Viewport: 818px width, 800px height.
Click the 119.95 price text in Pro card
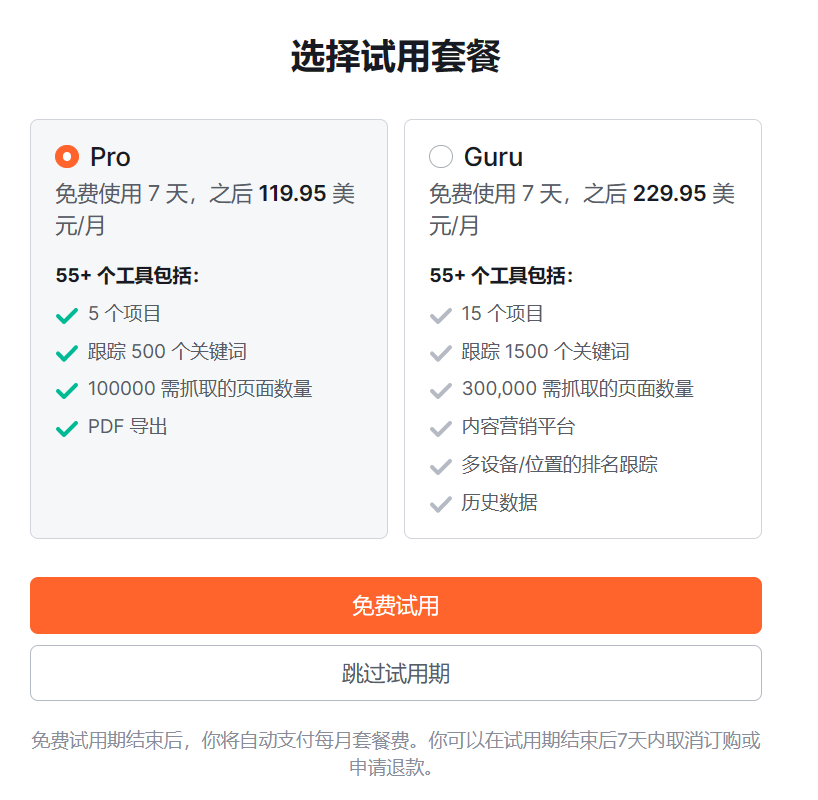pyautogui.click(x=293, y=194)
